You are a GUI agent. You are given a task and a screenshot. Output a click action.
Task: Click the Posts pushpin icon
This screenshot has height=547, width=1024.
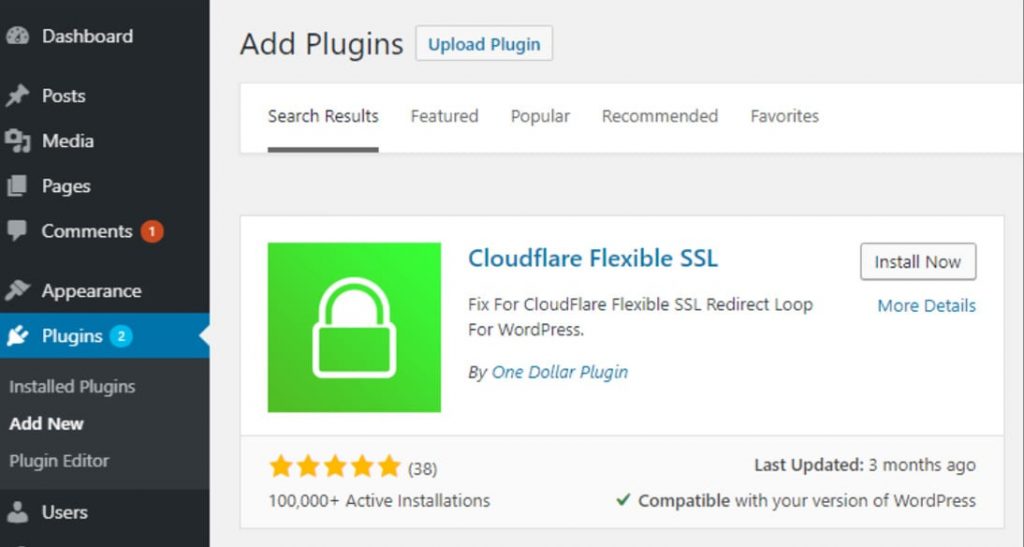point(17,96)
